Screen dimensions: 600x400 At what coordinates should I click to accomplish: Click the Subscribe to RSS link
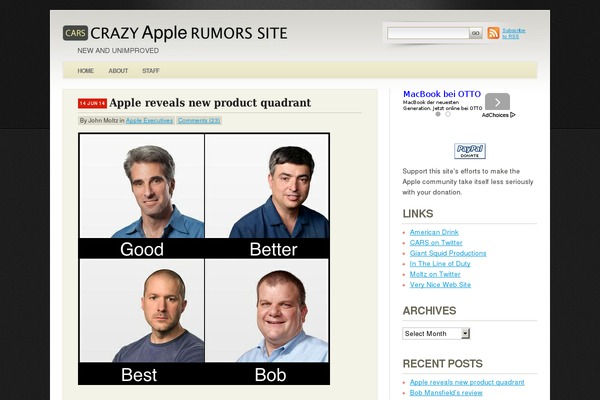[514, 33]
